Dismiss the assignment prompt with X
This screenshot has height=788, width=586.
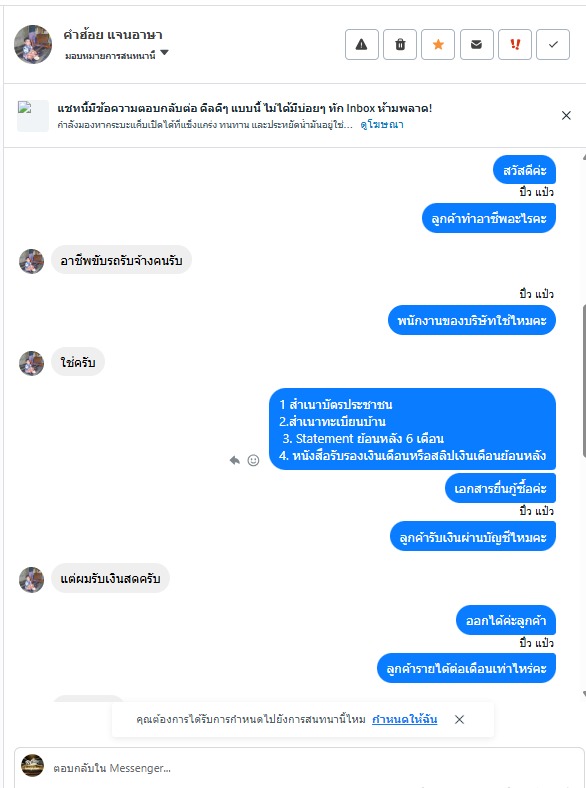tap(459, 720)
